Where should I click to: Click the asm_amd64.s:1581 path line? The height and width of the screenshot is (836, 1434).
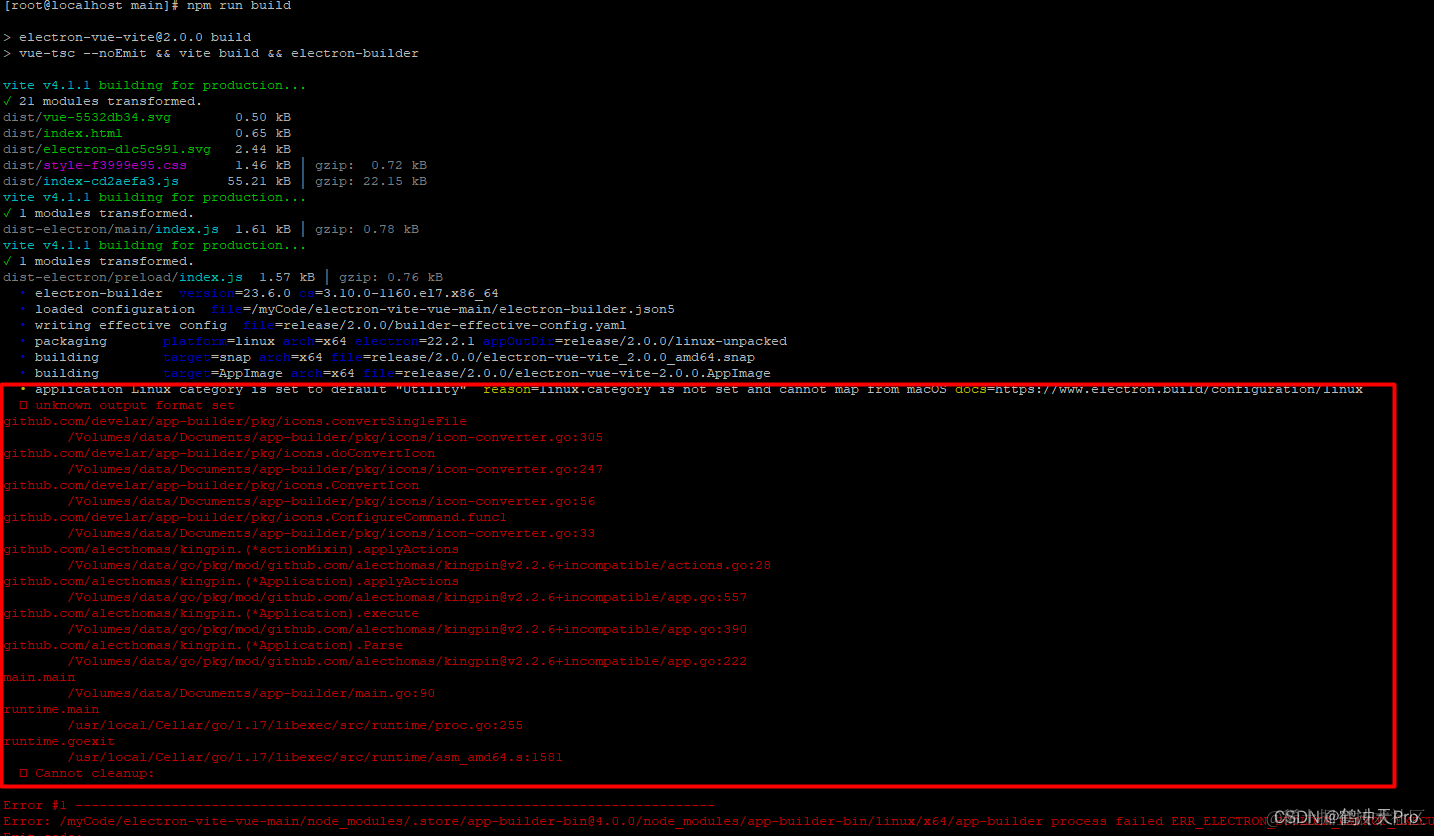(315, 757)
